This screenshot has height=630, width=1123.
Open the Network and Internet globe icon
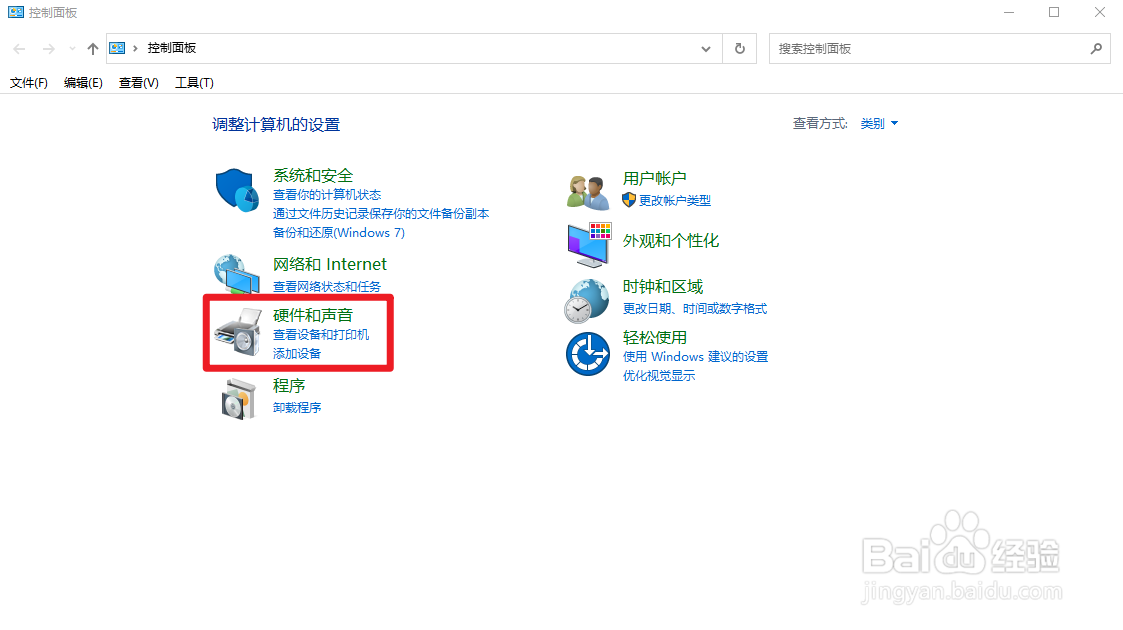coord(237,273)
